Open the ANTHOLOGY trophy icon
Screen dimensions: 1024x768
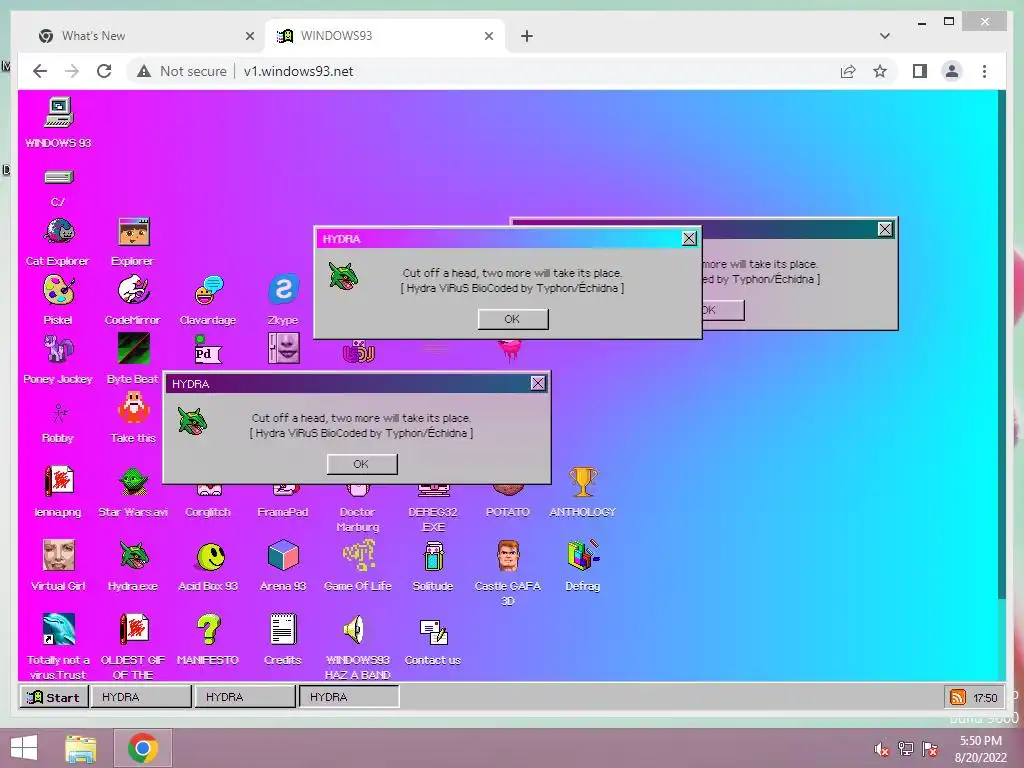(583, 483)
